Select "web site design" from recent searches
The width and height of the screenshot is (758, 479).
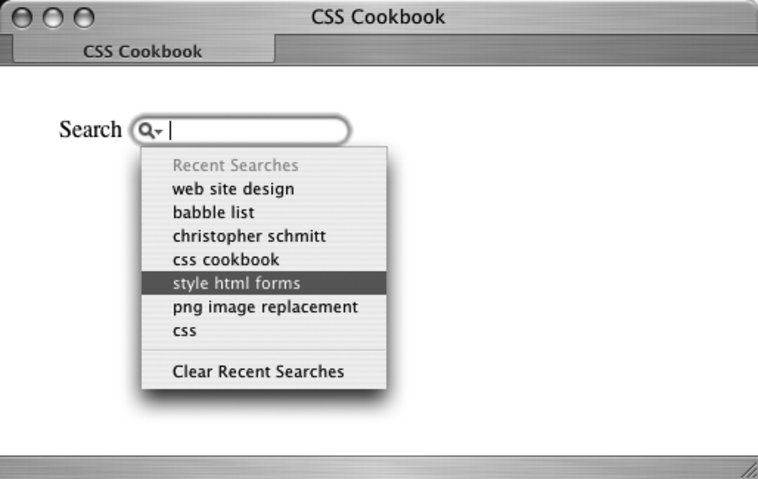coord(233,189)
